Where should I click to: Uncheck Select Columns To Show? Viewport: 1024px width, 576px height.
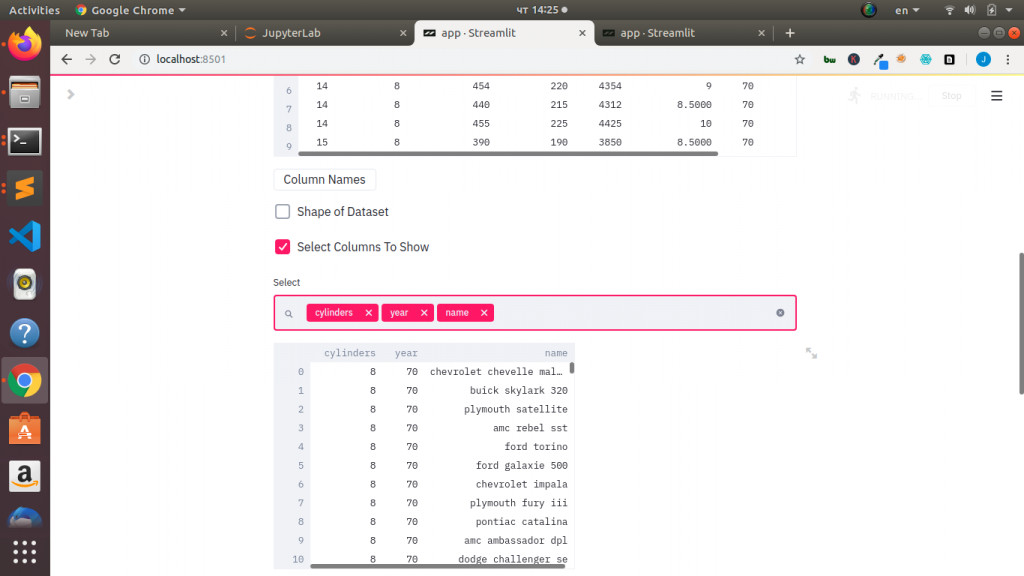point(283,247)
